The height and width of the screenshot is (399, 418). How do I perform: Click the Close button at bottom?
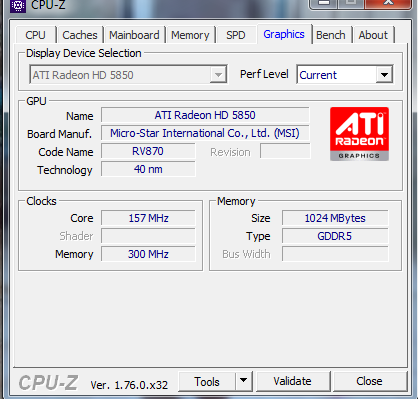369,381
